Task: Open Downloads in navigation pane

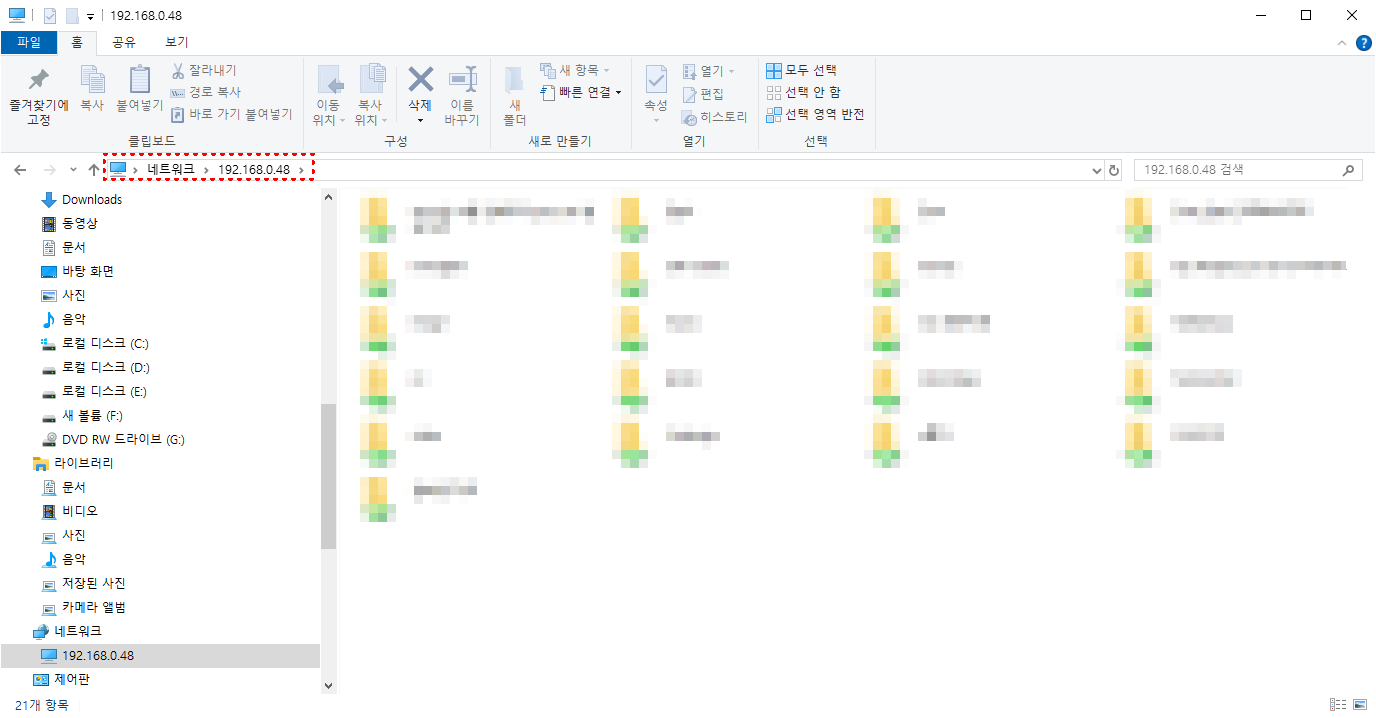Action: [x=92, y=199]
